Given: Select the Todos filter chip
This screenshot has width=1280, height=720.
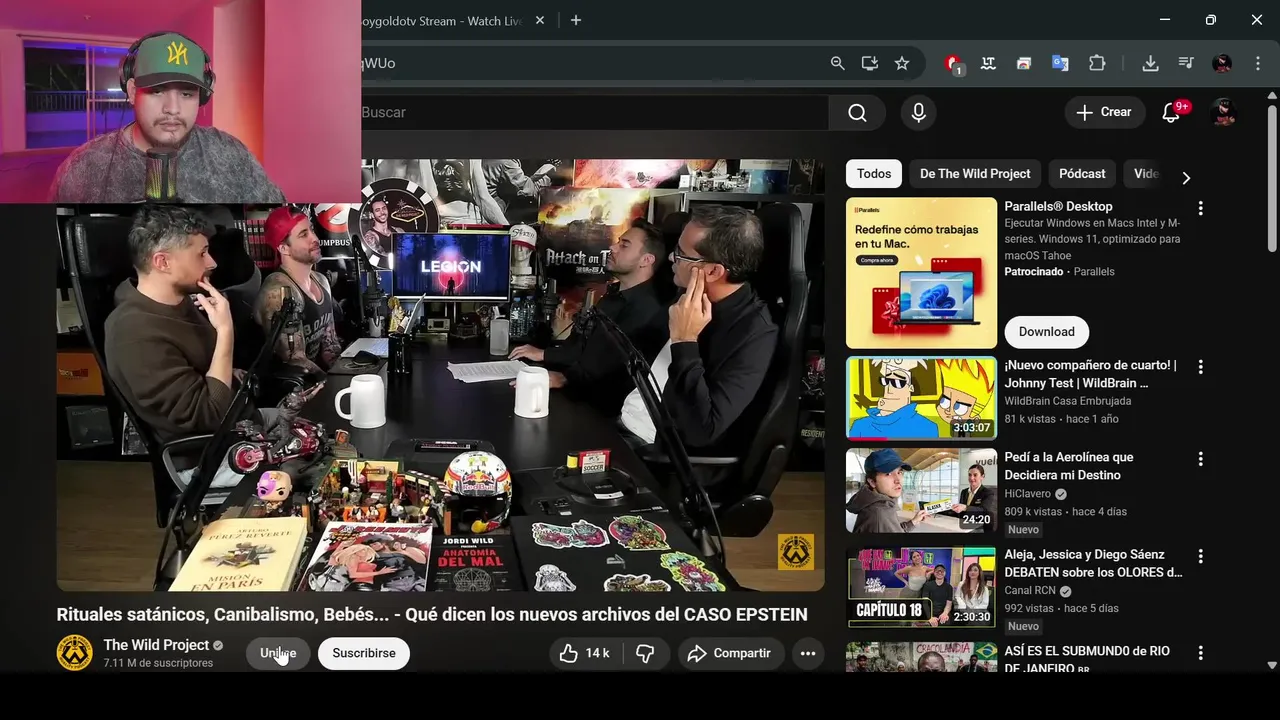Looking at the screenshot, I should click(874, 174).
